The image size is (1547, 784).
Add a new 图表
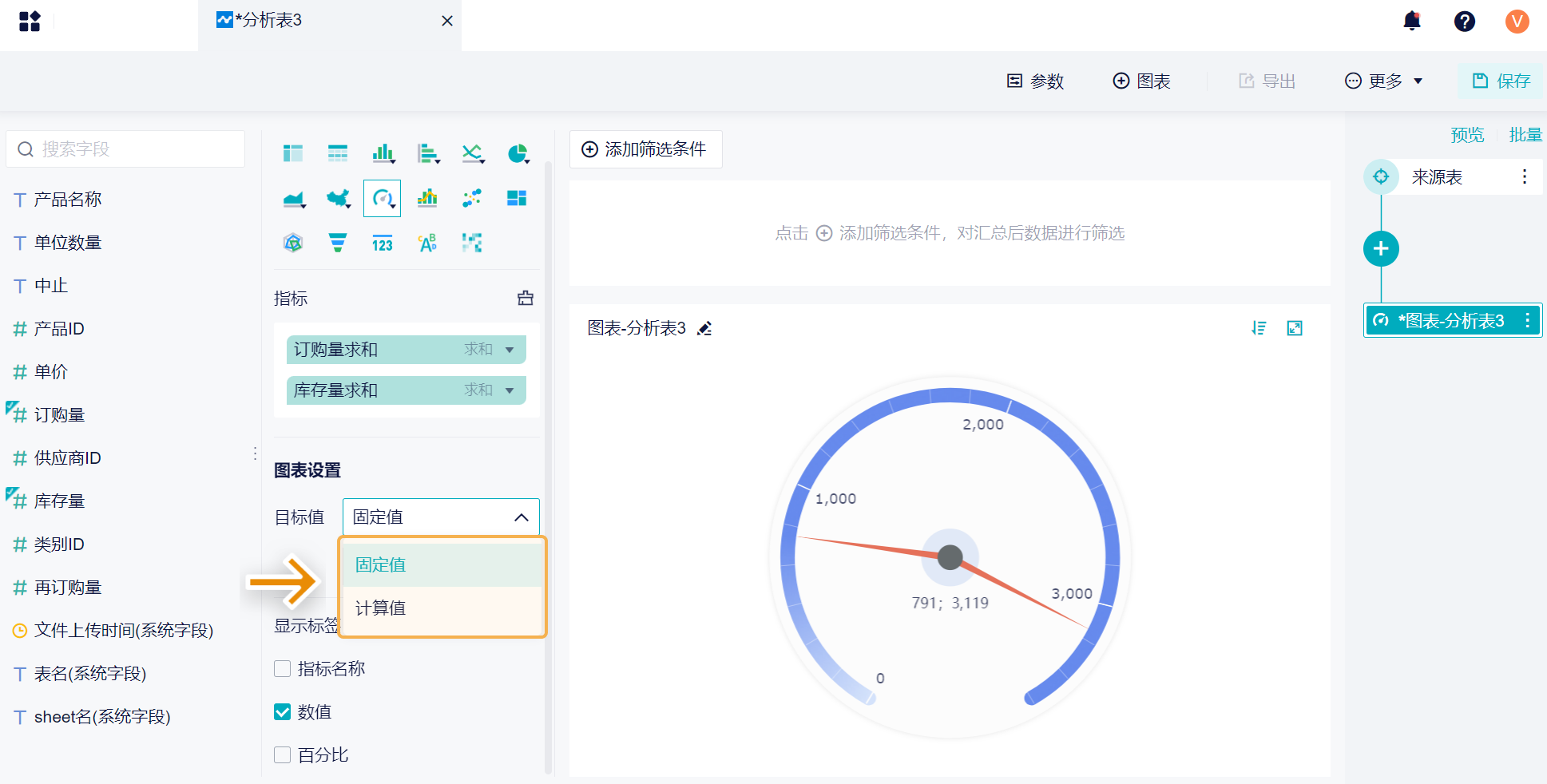click(x=1142, y=81)
